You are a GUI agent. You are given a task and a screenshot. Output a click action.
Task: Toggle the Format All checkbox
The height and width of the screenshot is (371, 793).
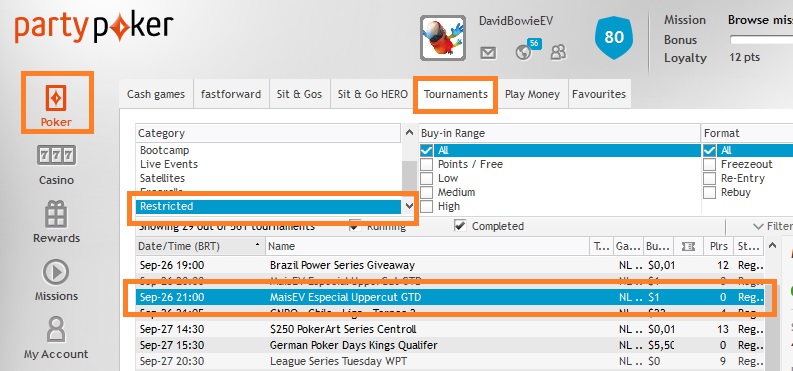click(710, 150)
